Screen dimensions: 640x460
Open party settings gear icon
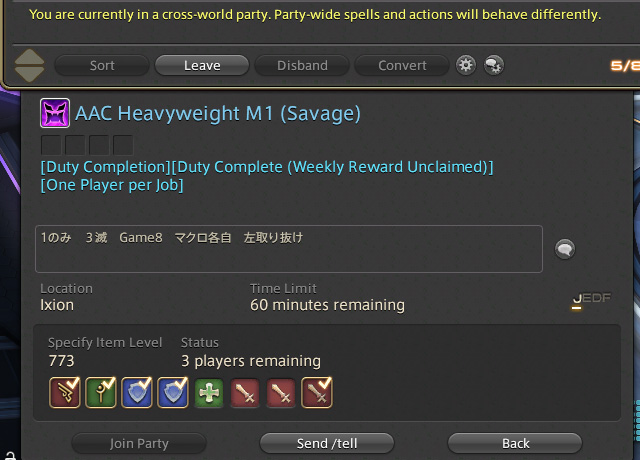coord(466,65)
